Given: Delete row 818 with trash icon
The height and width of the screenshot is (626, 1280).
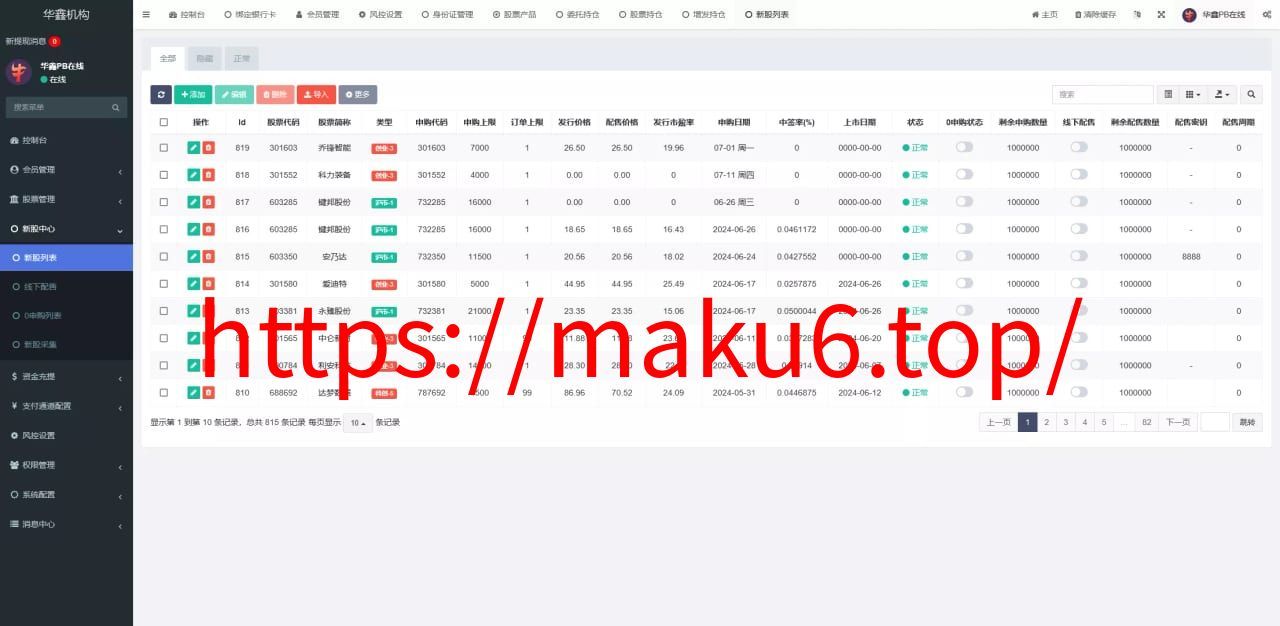Looking at the screenshot, I should point(208,175).
